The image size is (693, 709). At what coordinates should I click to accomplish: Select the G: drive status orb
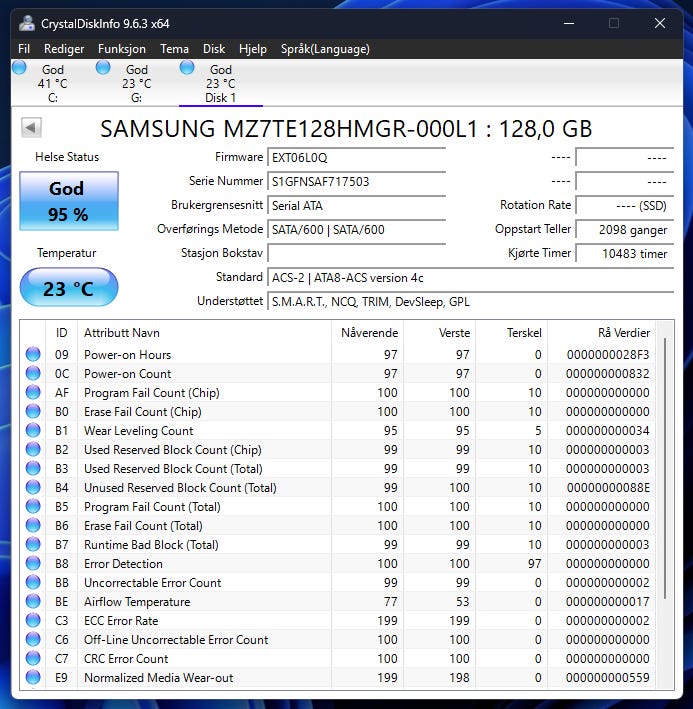point(103,68)
